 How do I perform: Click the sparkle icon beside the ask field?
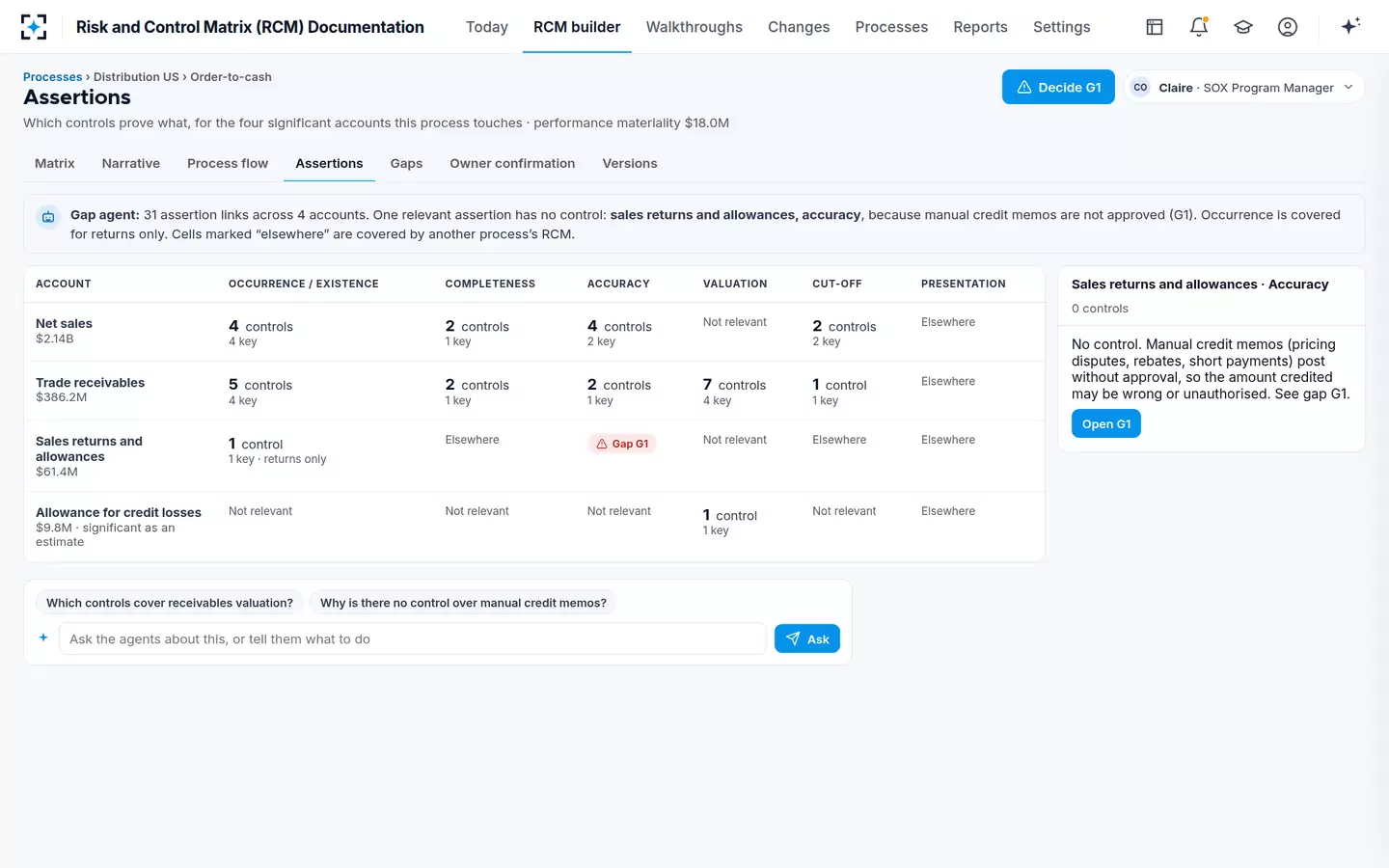tap(43, 637)
